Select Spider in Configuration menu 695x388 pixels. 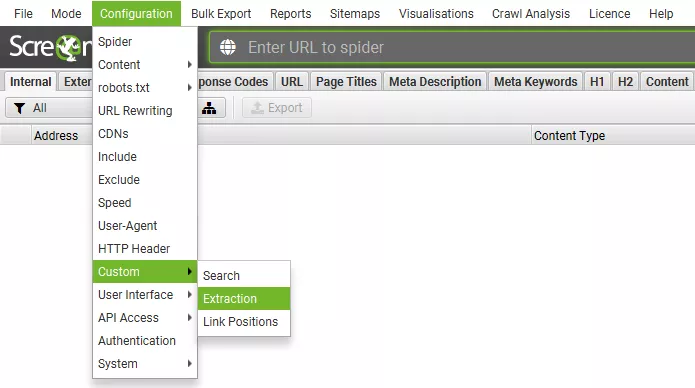145,42
